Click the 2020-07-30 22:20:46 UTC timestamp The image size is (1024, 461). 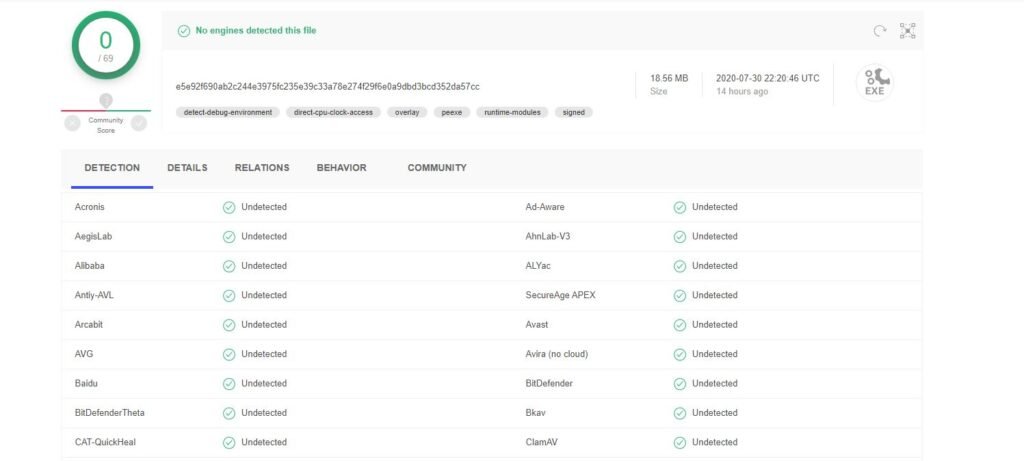[767, 78]
